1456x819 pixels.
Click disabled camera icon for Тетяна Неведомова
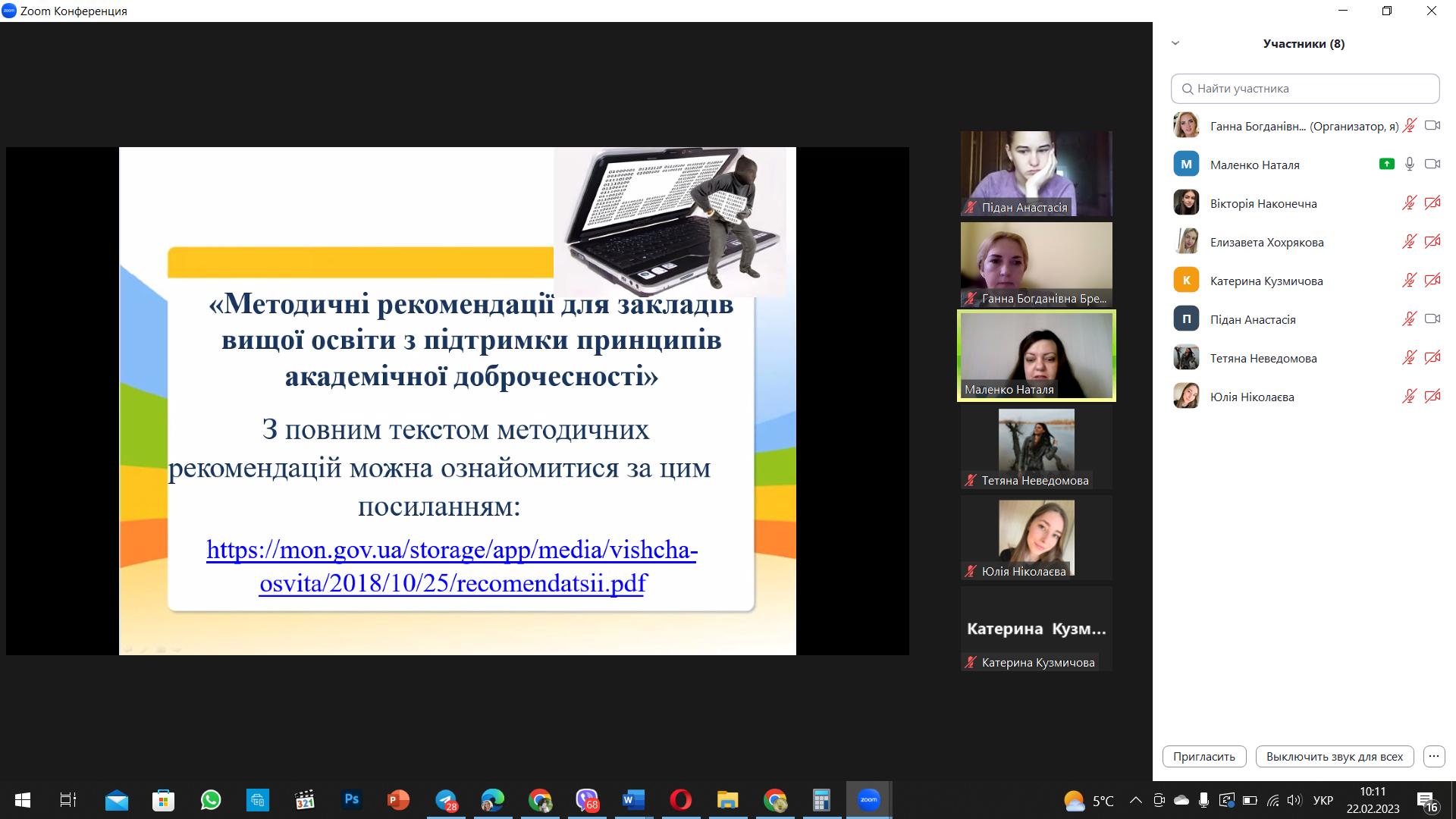click(1432, 357)
